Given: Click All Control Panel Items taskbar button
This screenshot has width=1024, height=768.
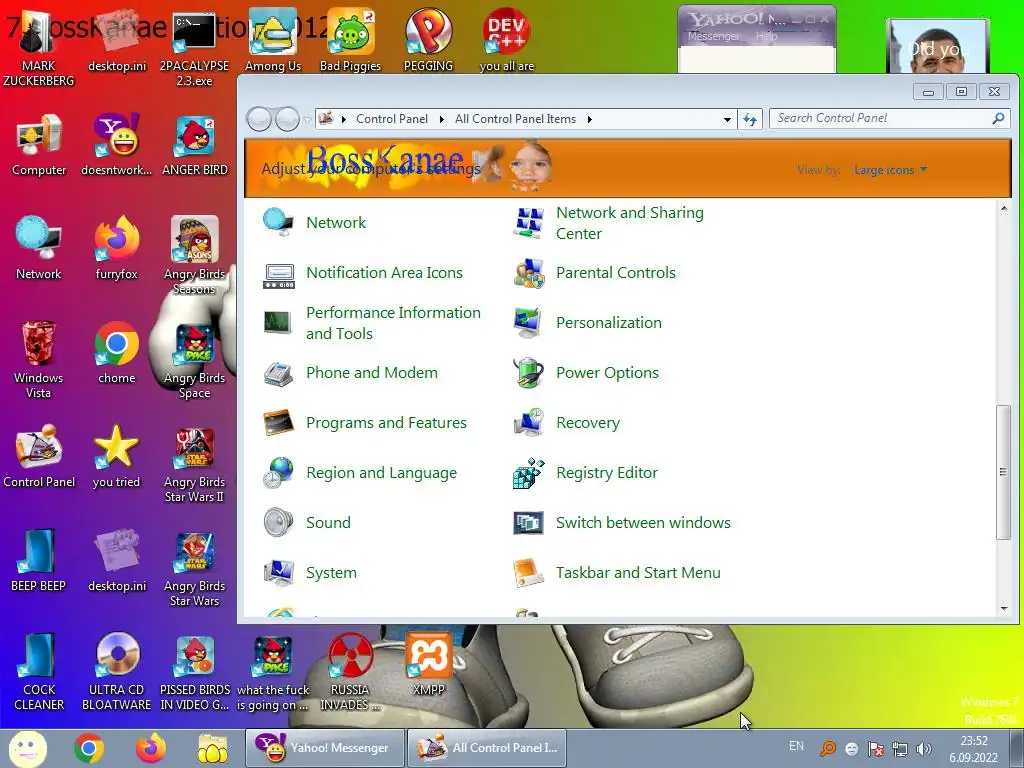Looking at the screenshot, I should (487, 748).
